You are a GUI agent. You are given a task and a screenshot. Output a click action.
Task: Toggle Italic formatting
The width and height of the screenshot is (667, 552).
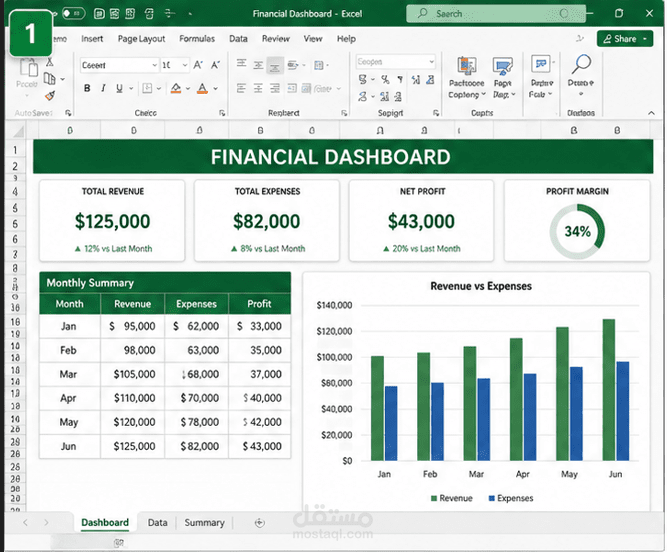point(103,88)
